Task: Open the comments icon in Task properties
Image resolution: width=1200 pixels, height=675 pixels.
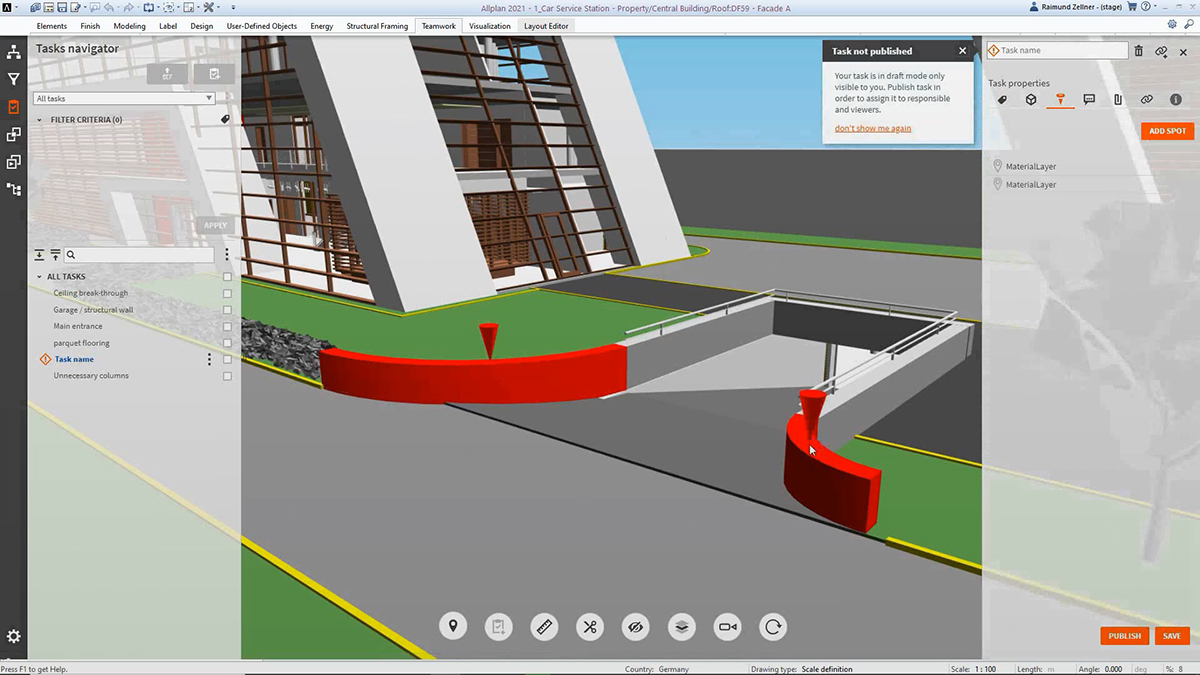Action: (1089, 100)
